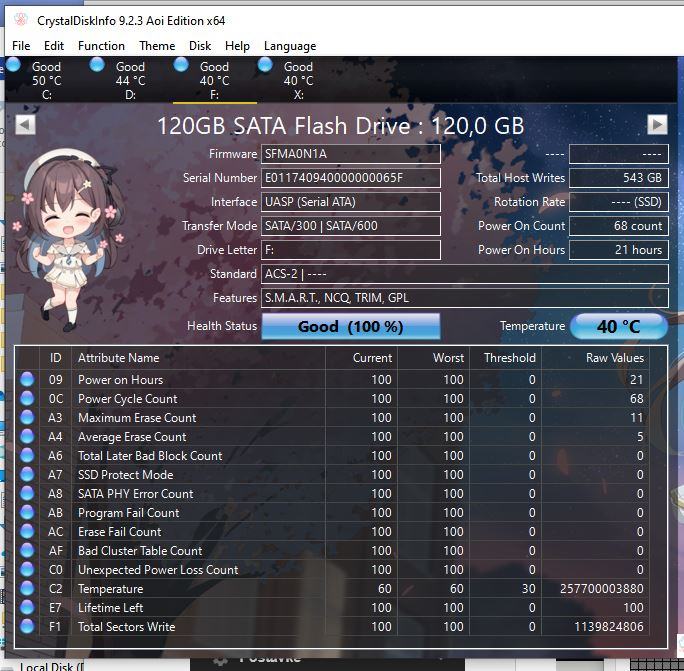
Task: Open the Language menu
Action: pos(290,46)
